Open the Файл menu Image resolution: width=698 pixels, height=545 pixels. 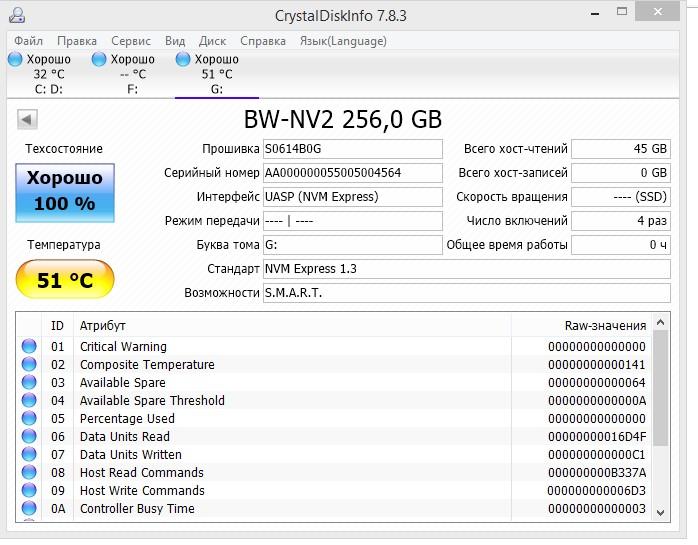(x=28, y=41)
